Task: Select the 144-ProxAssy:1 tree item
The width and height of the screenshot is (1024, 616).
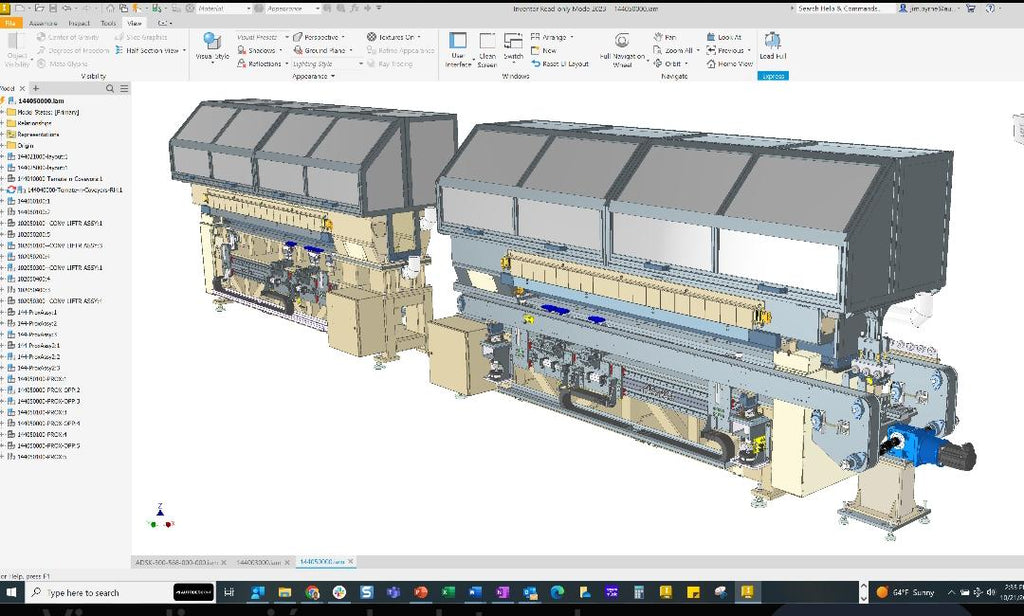Action: pyautogui.click(x=37, y=312)
